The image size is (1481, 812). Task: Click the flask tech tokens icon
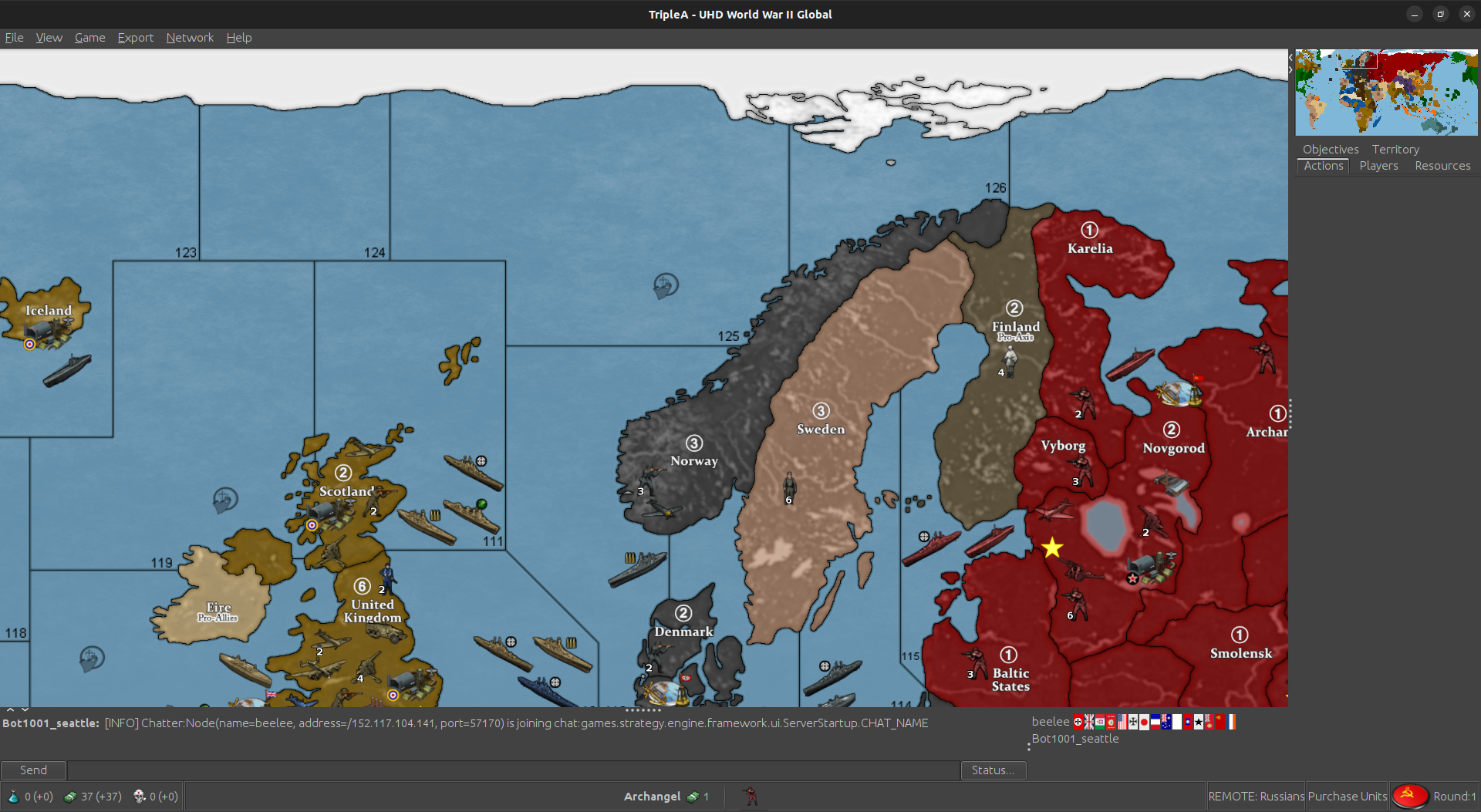[13, 797]
